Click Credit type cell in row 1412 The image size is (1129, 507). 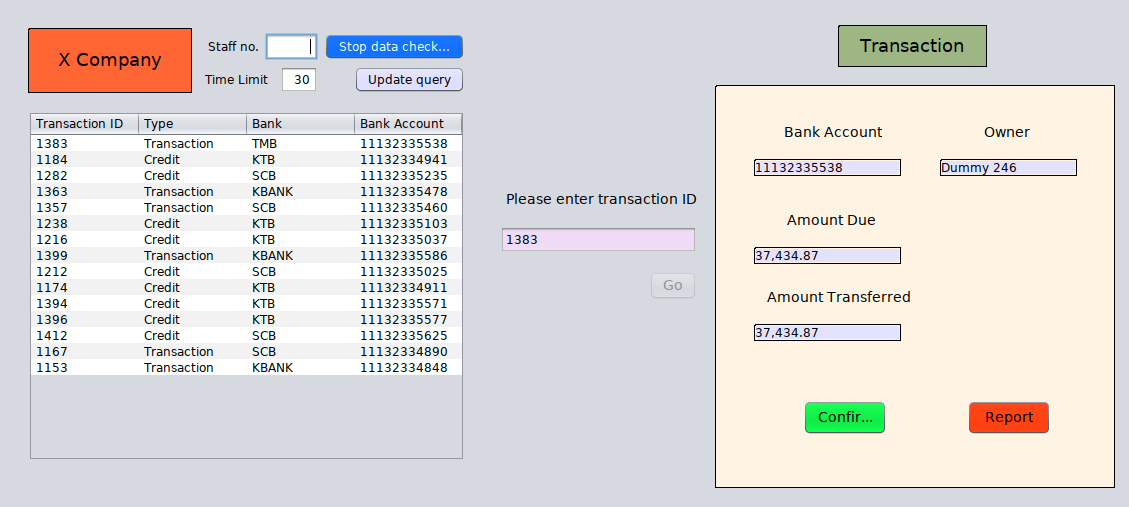pyautogui.click(x=192, y=336)
